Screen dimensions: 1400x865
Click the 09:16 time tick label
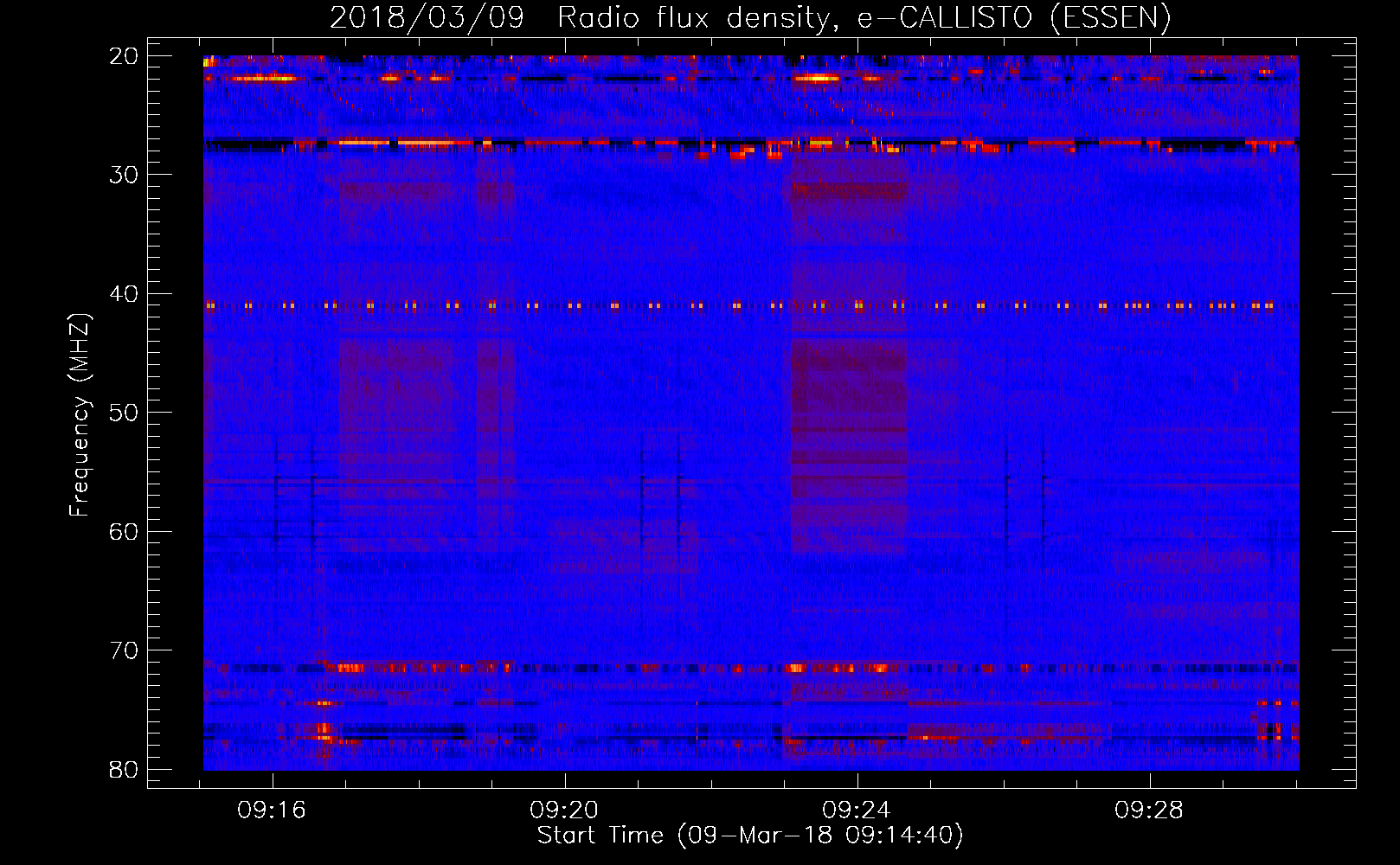point(273,811)
